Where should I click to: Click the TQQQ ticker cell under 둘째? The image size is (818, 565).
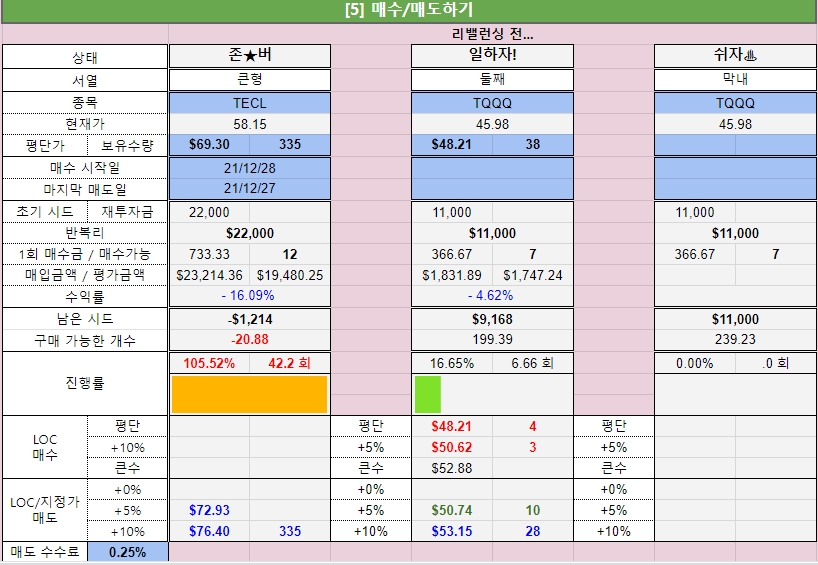tap(492, 103)
